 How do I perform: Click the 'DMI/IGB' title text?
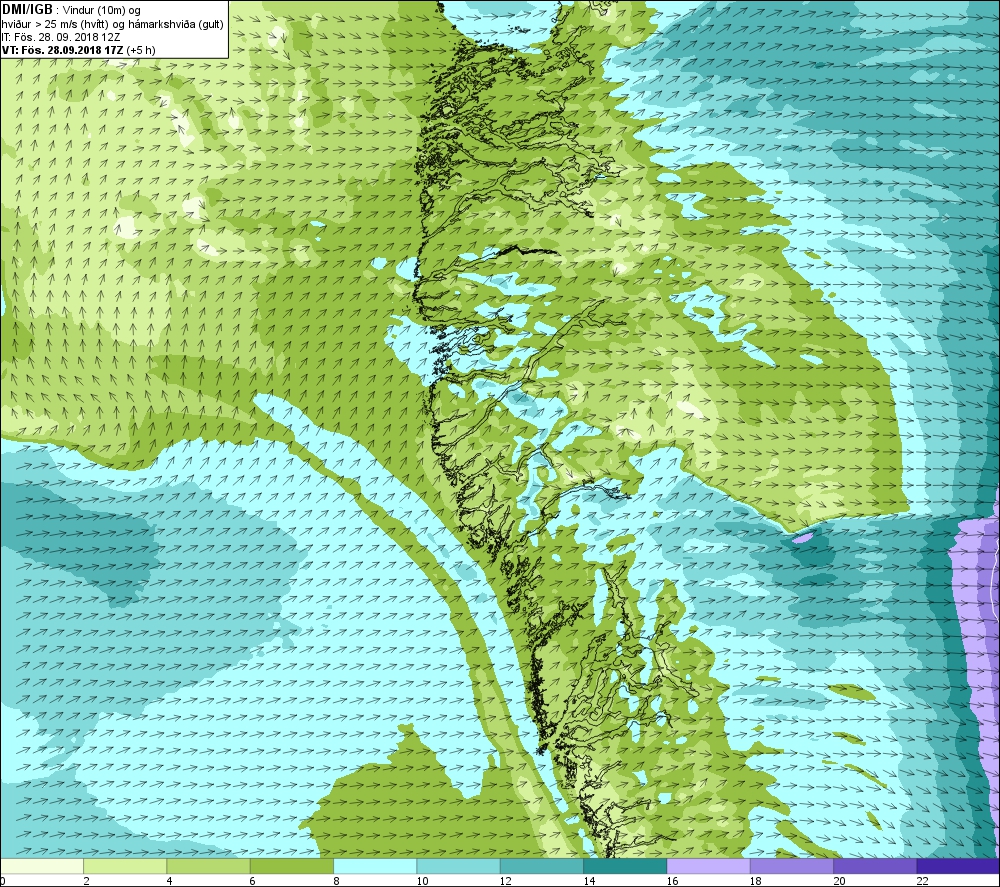click(x=27, y=10)
